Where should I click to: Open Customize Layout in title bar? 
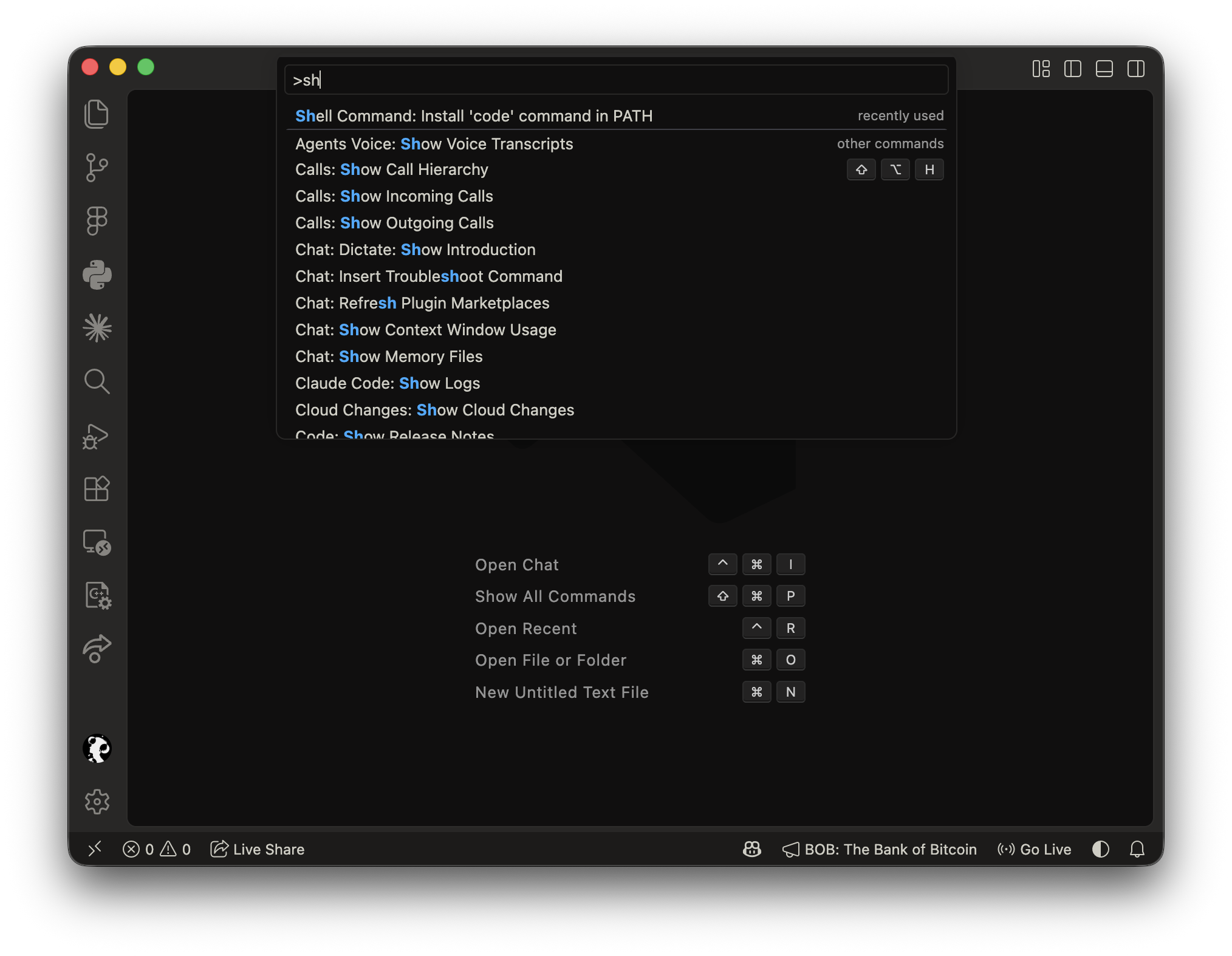(1041, 69)
